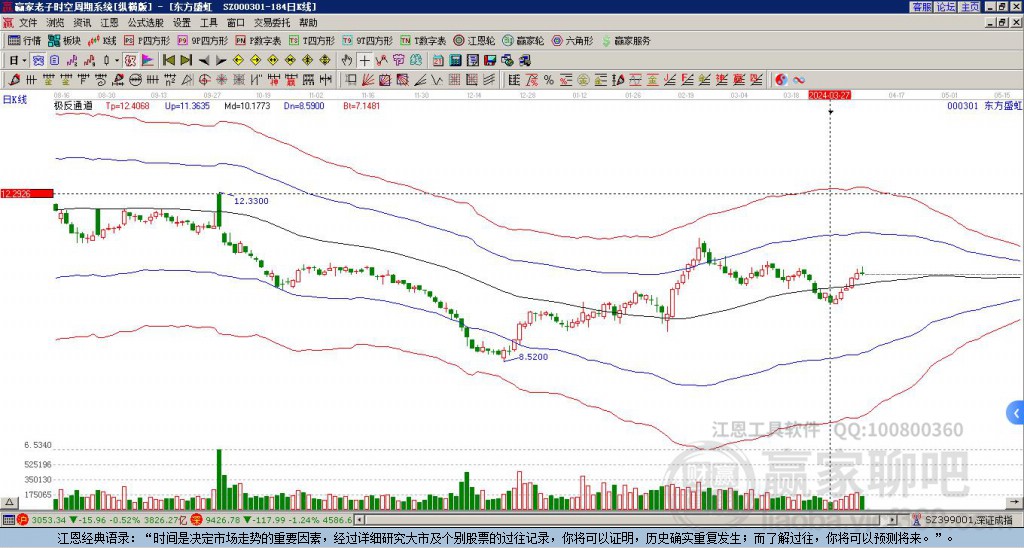Click the 赢家服务 dollar-sign service icon
The height and width of the screenshot is (548, 1024).
pyautogui.click(x=625, y=41)
